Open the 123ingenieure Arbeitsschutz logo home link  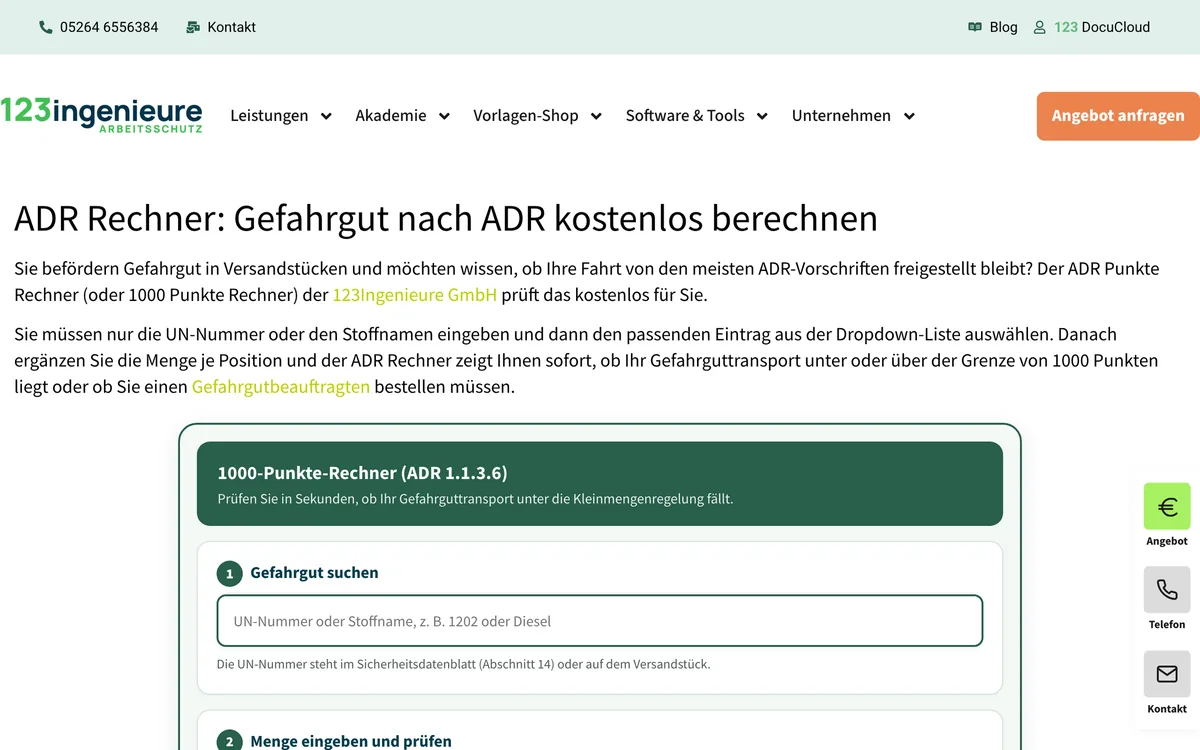[101, 115]
